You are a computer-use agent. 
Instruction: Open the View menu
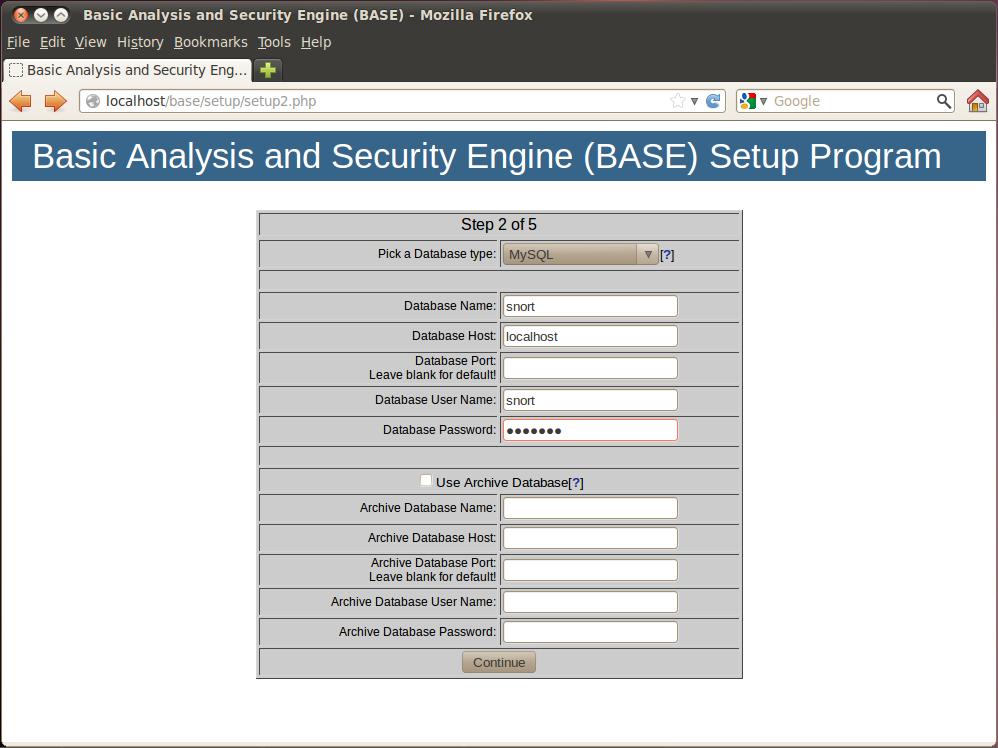coord(90,42)
